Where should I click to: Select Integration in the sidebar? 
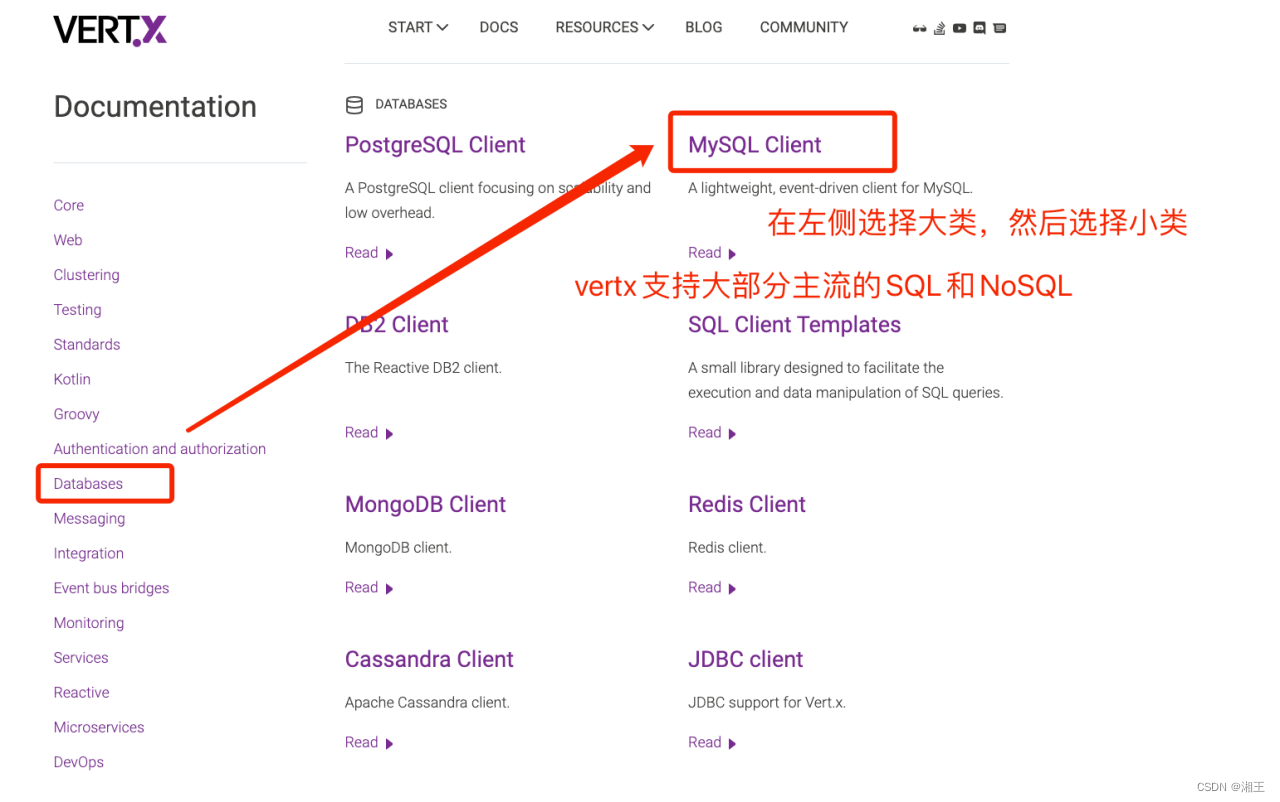(89, 553)
